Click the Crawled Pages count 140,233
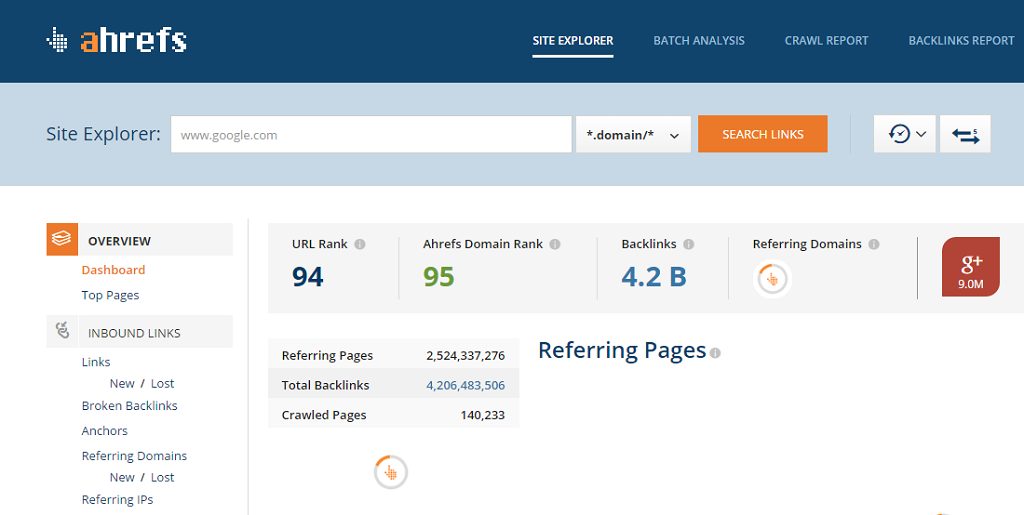The height and width of the screenshot is (515, 1024). click(x=483, y=415)
